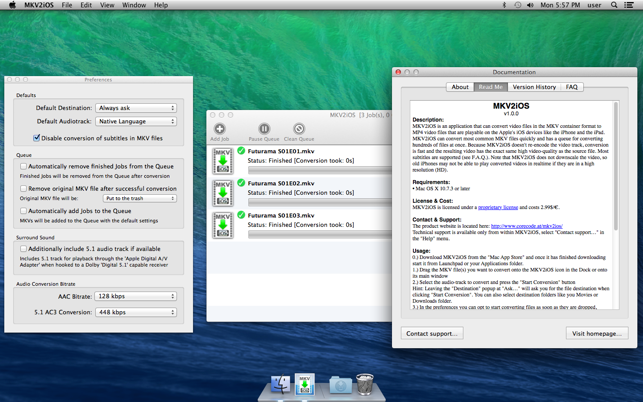Click the user account name in menu bar

[x=594, y=5]
